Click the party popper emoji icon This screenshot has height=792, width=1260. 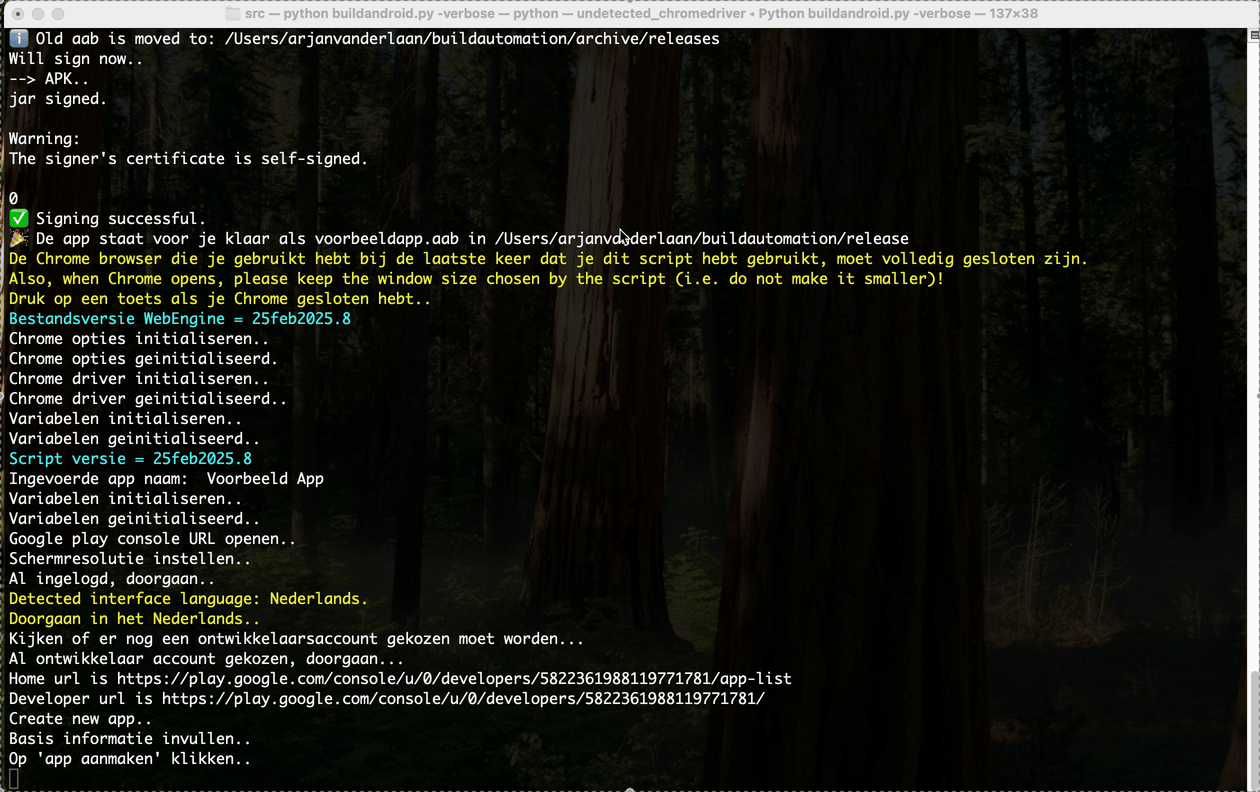18,239
